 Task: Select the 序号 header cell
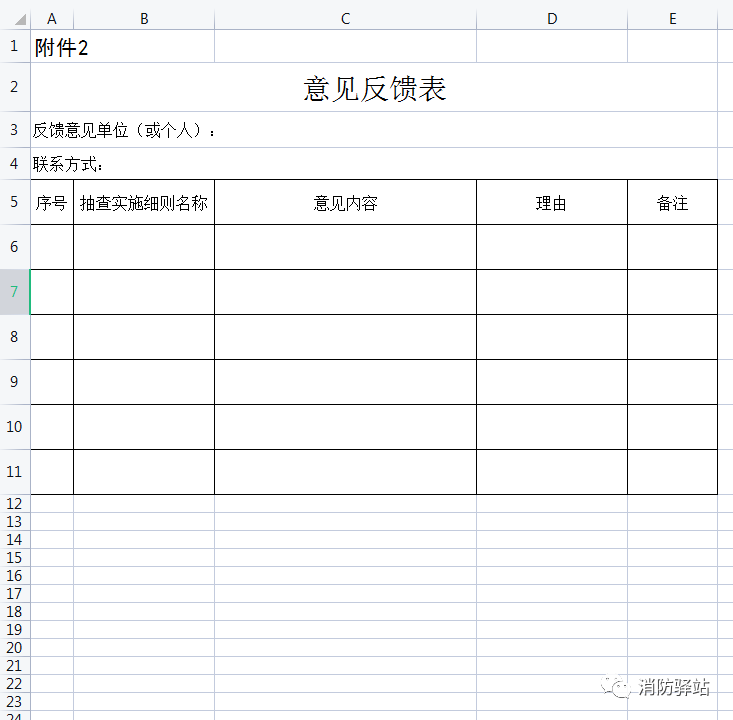(x=51, y=203)
